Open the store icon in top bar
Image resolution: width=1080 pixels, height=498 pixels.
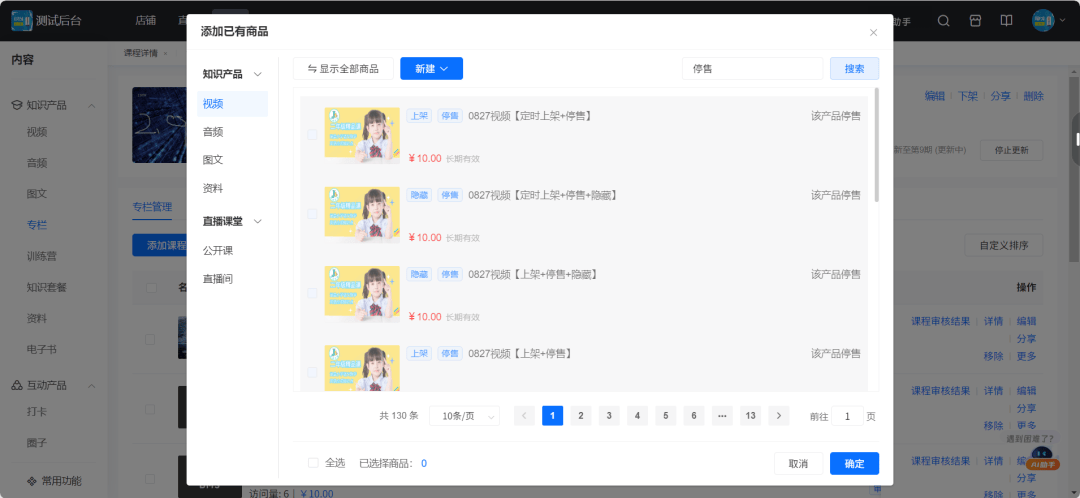pos(975,21)
